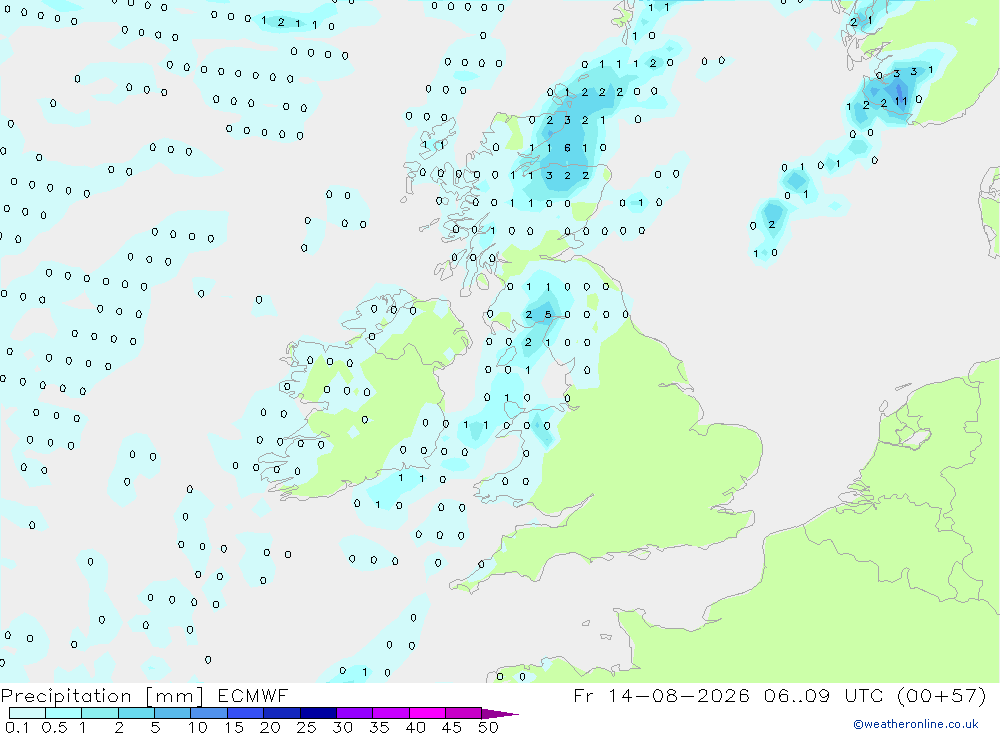Screen dimensions: 1000x733
Task: Click the legend label 0.1
Action: pos(17,727)
